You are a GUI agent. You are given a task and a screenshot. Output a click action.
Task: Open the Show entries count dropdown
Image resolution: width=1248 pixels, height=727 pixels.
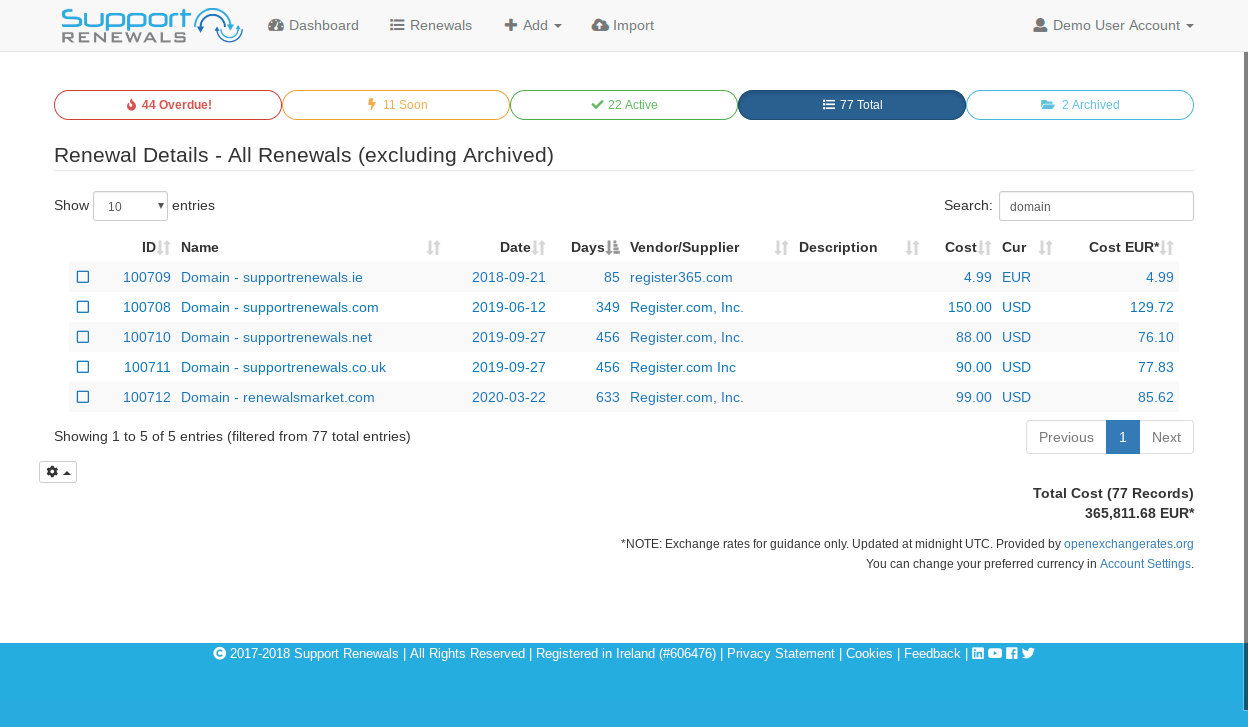(130, 206)
